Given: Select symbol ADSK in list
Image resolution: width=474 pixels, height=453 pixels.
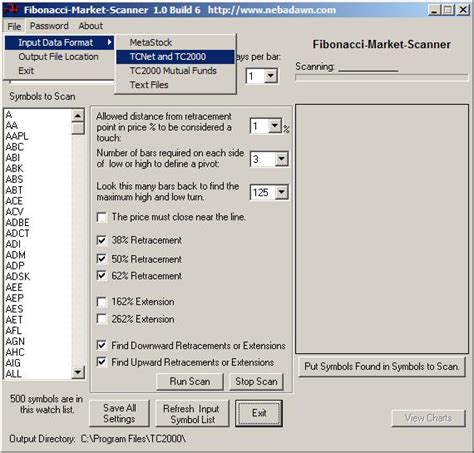Looking at the screenshot, I should tap(18, 276).
